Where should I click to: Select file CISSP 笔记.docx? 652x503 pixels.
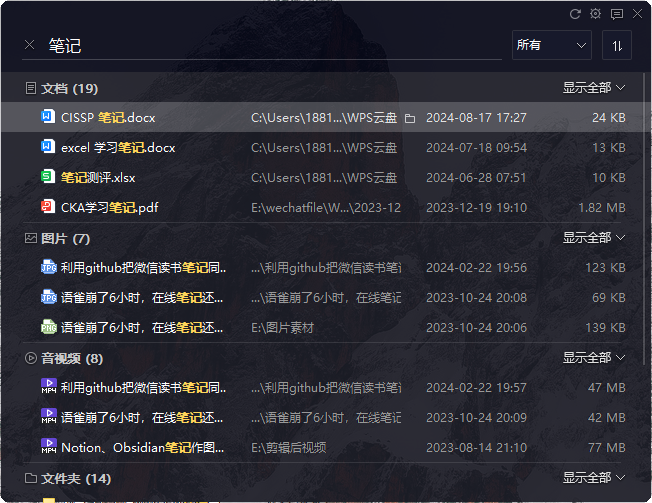coord(108,118)
